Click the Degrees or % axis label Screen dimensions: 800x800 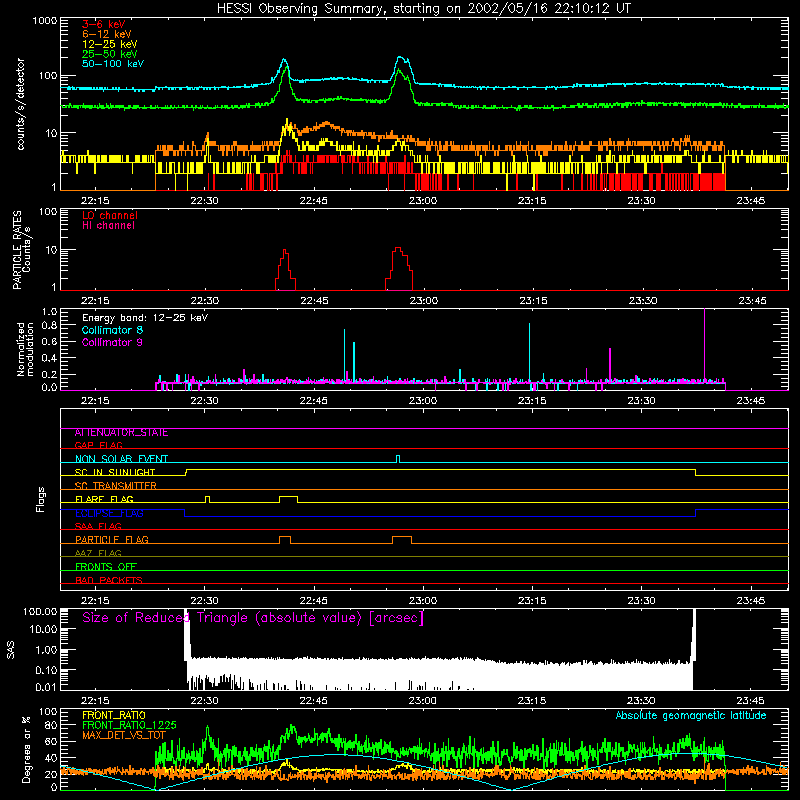point(26,749)
